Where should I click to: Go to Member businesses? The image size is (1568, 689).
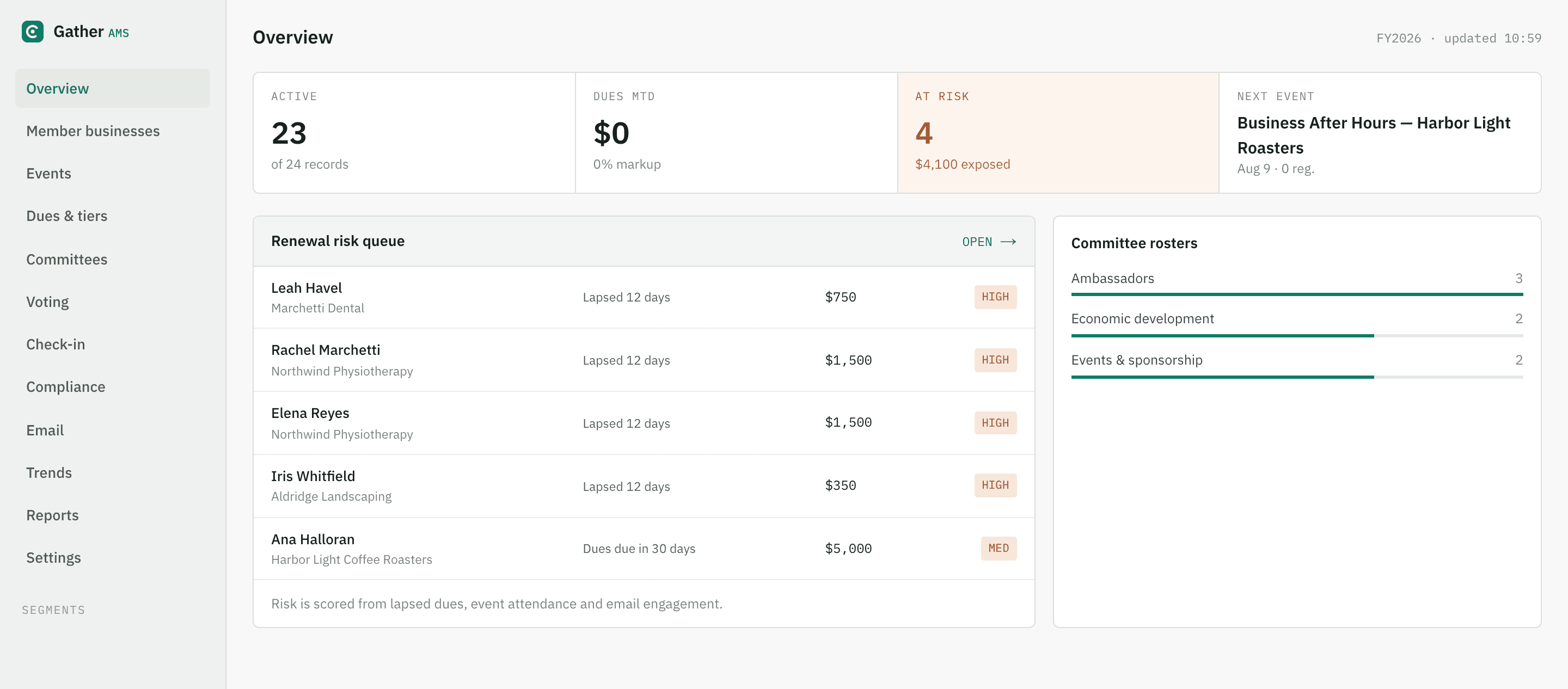[x=113, y=131]
